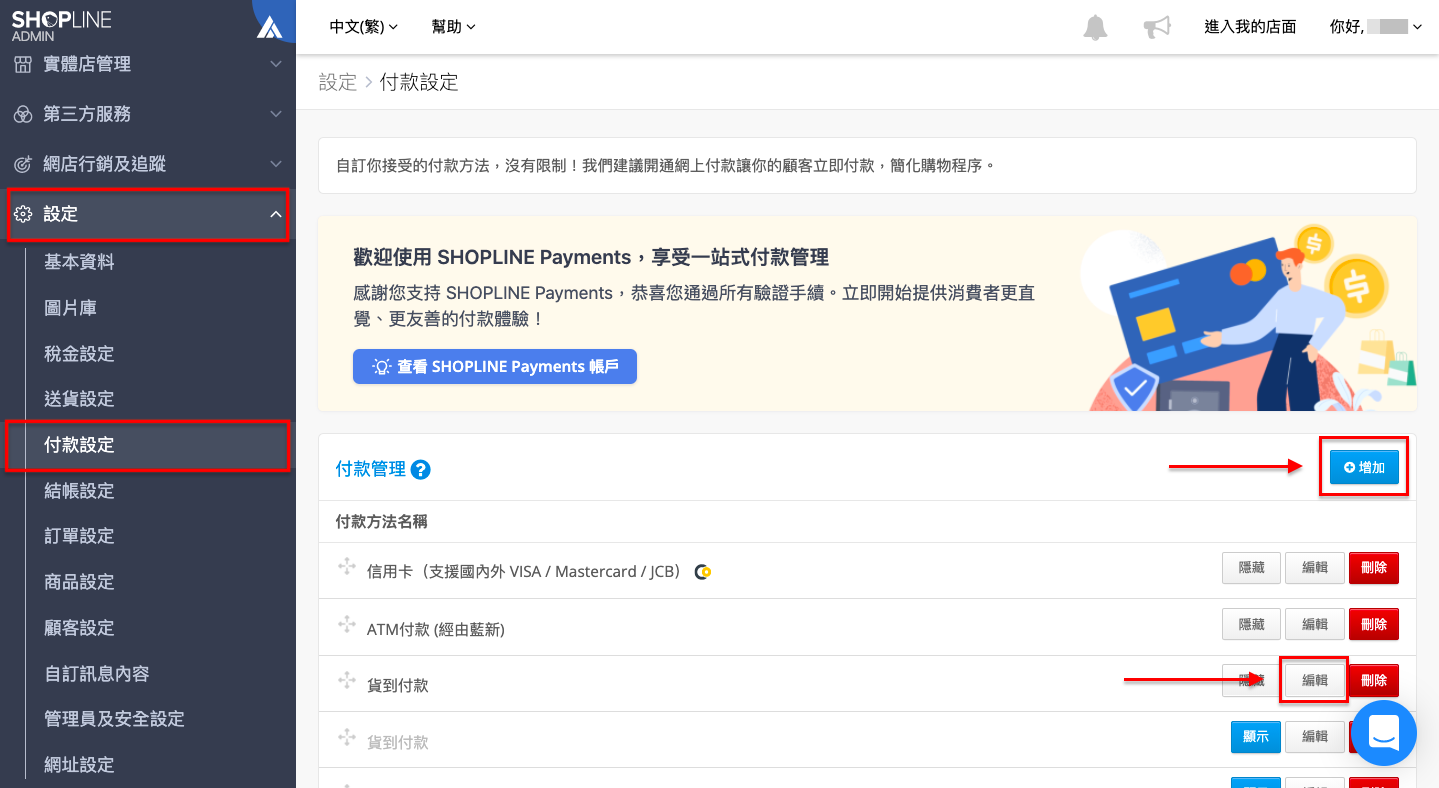Click the 網店行銷及追蹤 target icon

pyautogui.click(x=22, y=164)
